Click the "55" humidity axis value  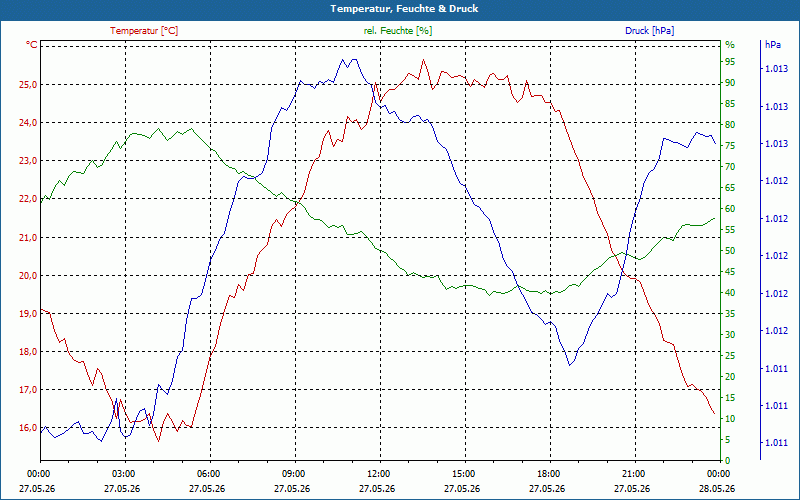click(x=730, y=230)
